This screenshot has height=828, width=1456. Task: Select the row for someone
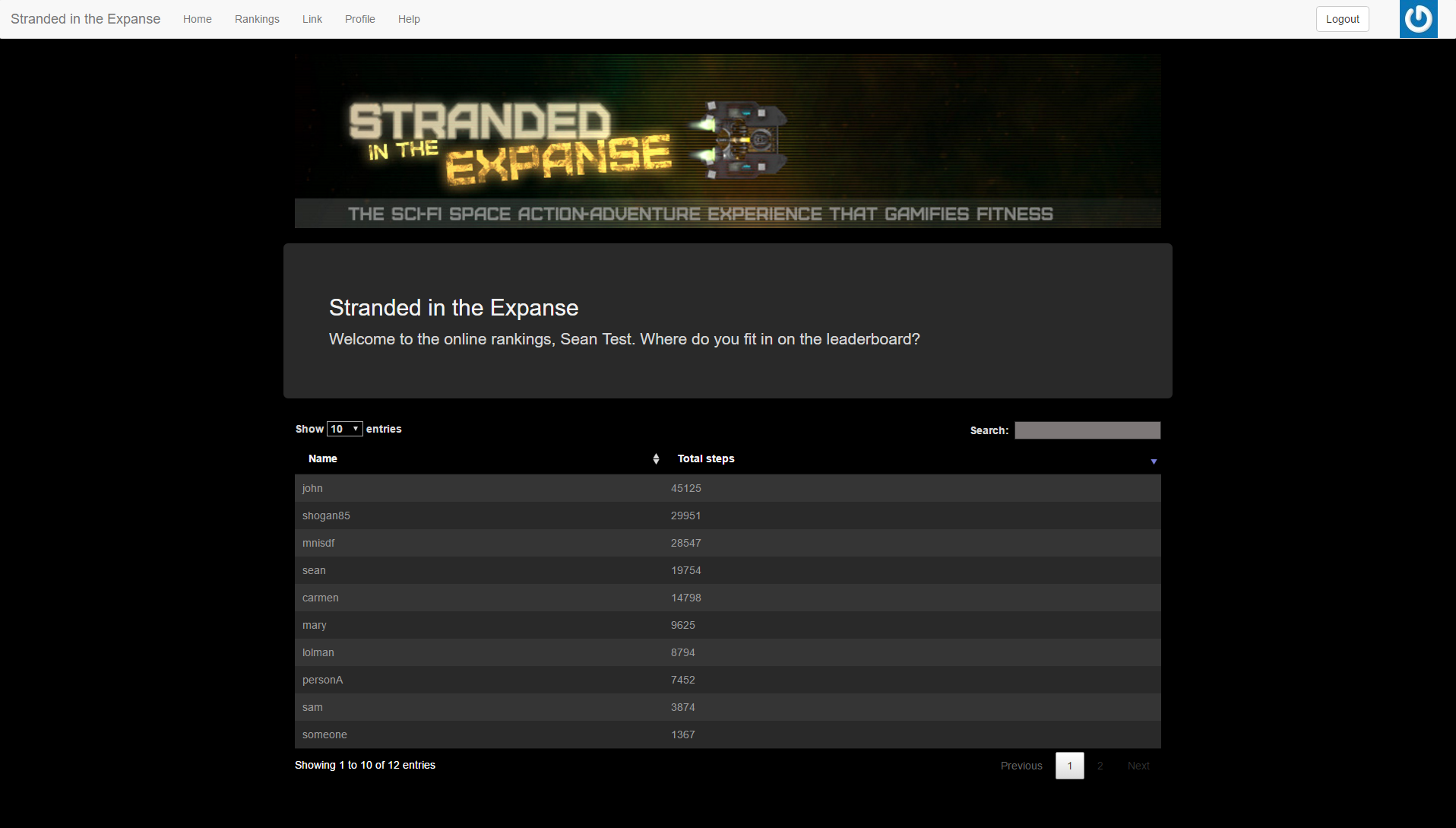[x=728, y=734]
